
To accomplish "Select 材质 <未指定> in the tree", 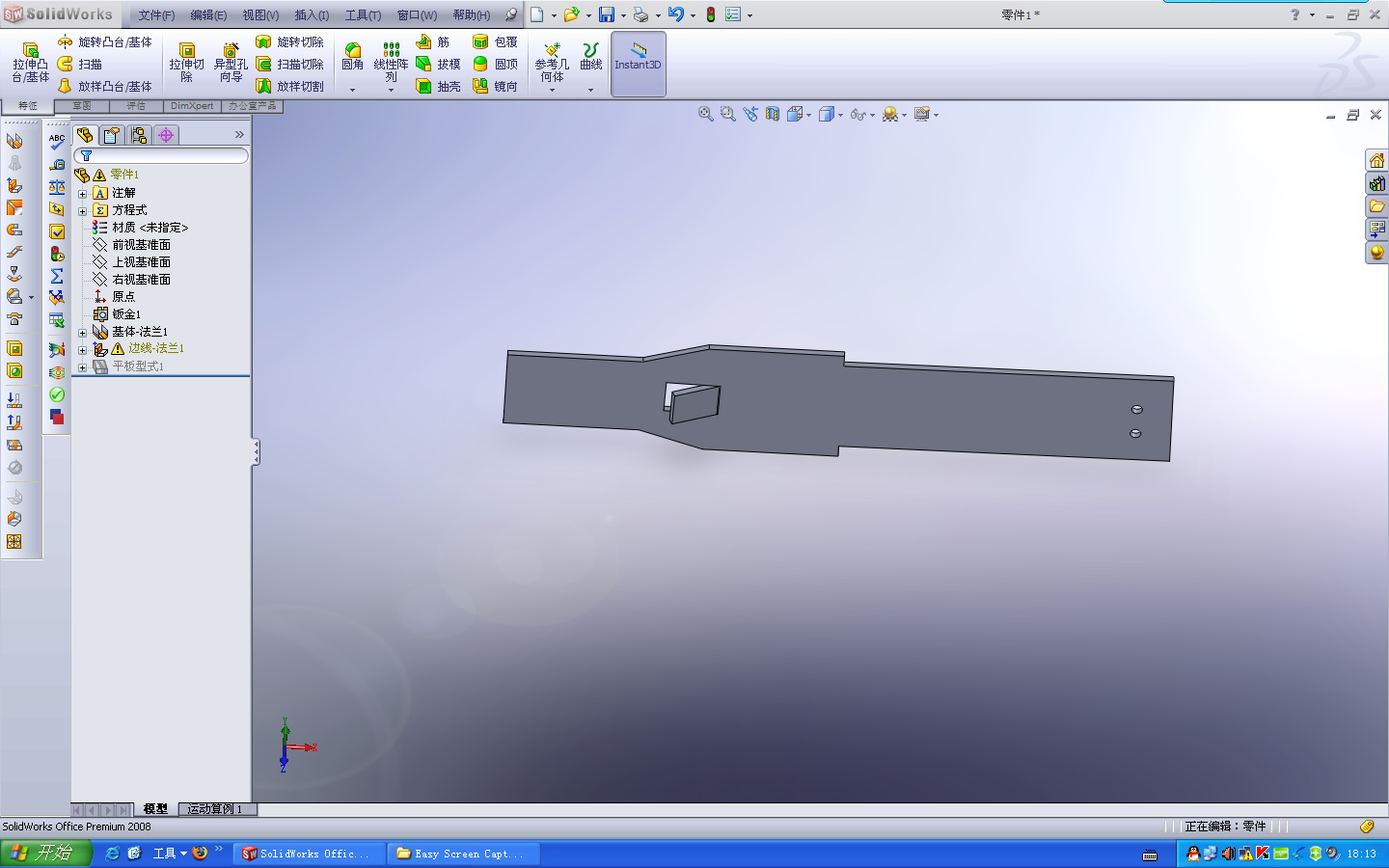I will click(141, 228).
